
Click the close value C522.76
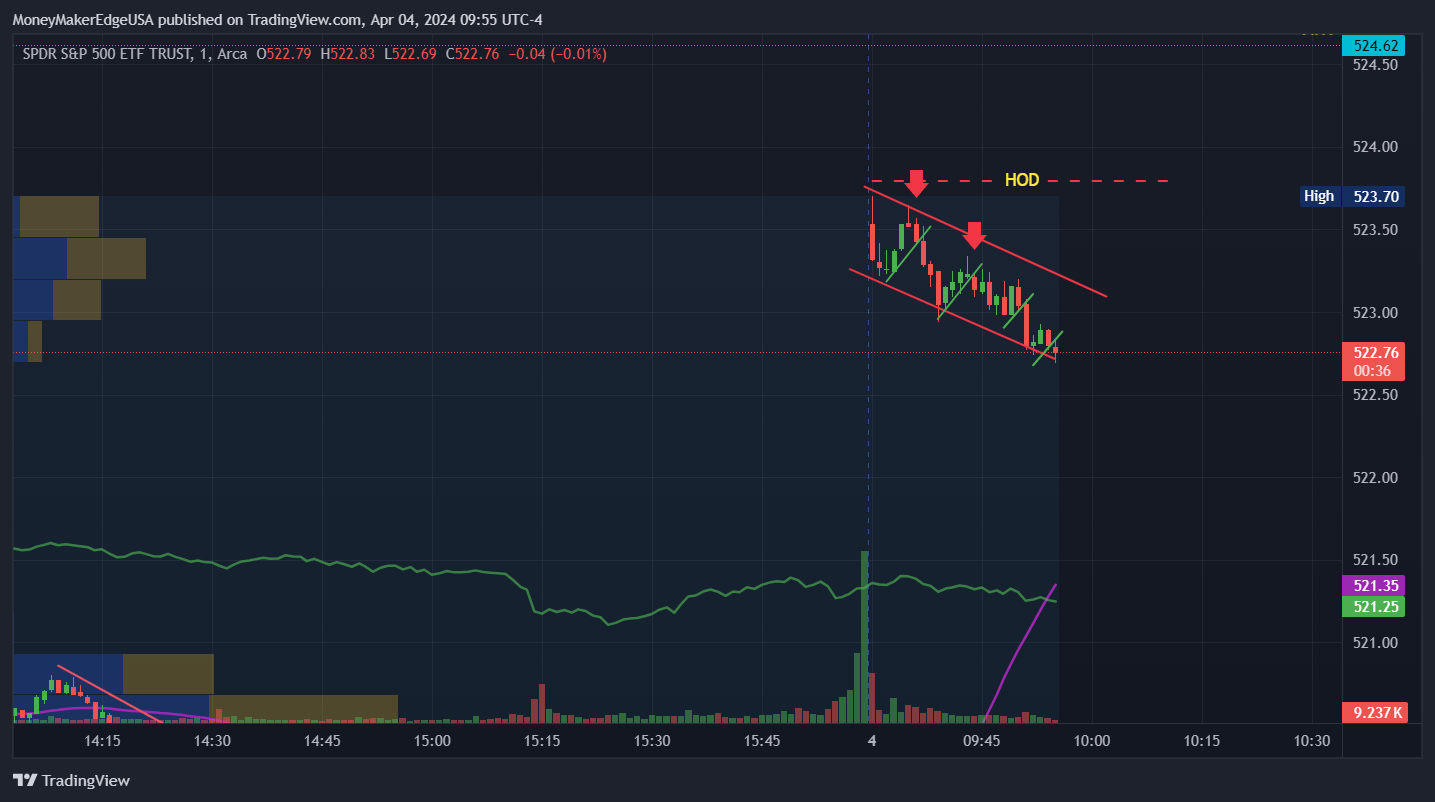coord(473,54)
